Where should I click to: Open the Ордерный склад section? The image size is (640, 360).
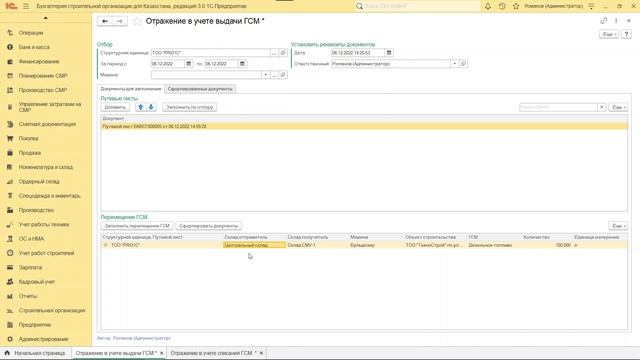[x=39, y=181]
